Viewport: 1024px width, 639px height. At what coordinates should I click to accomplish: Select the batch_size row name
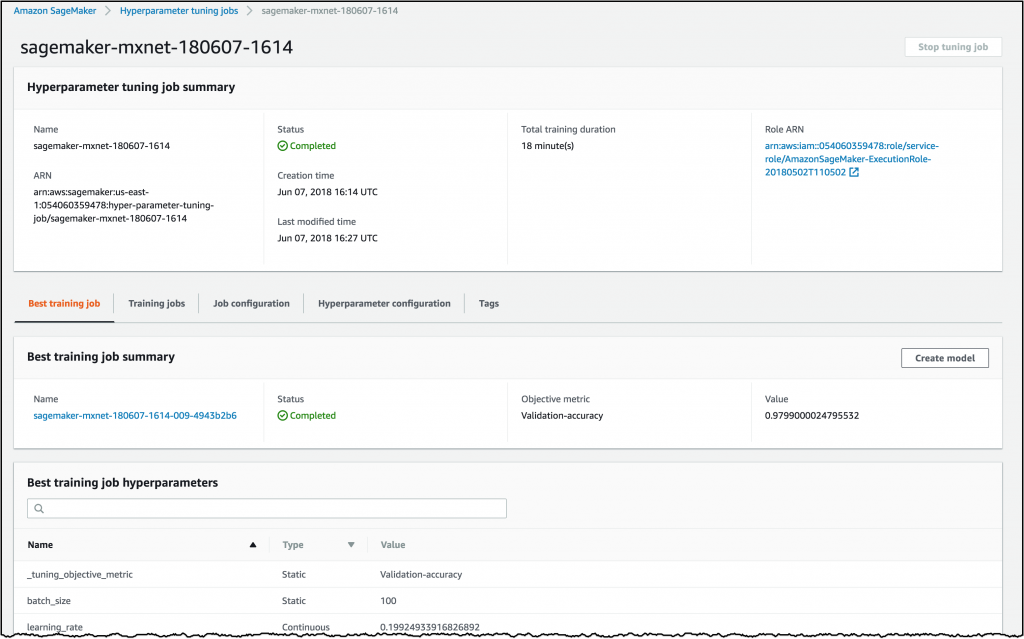pyautogui.click(x=49, y=601)
